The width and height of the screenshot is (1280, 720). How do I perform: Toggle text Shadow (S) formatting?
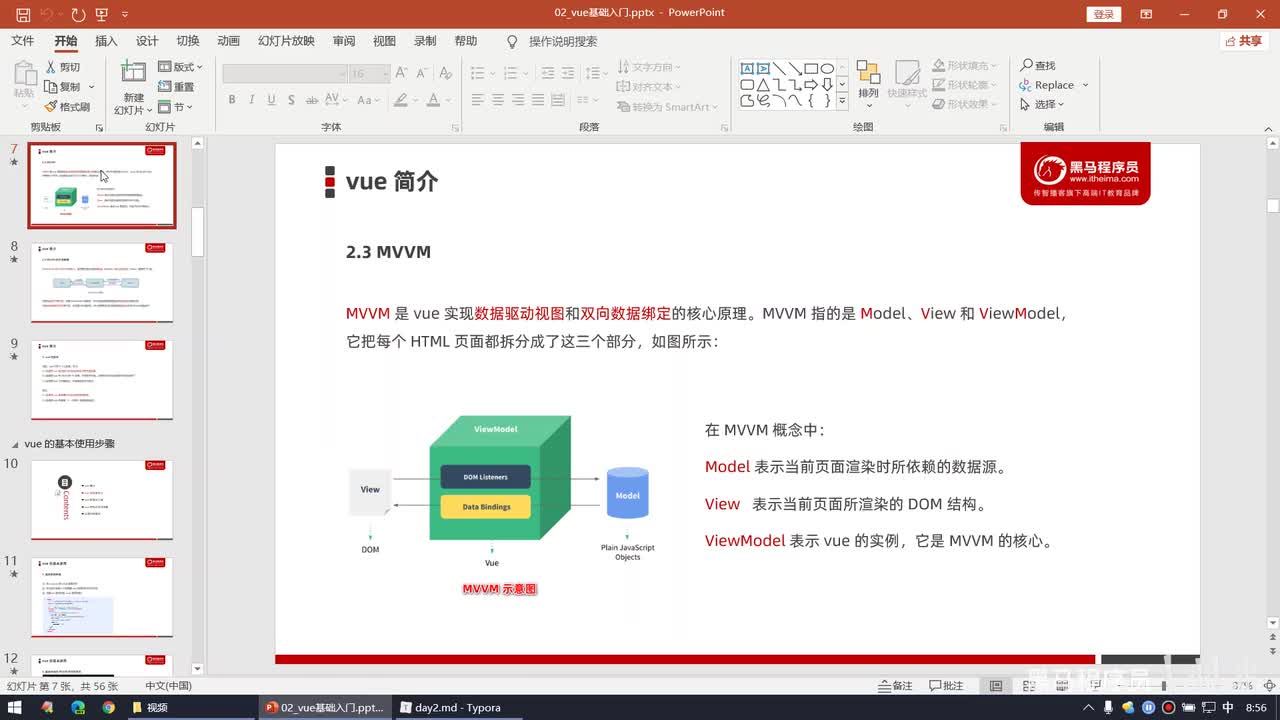point(291,100)
